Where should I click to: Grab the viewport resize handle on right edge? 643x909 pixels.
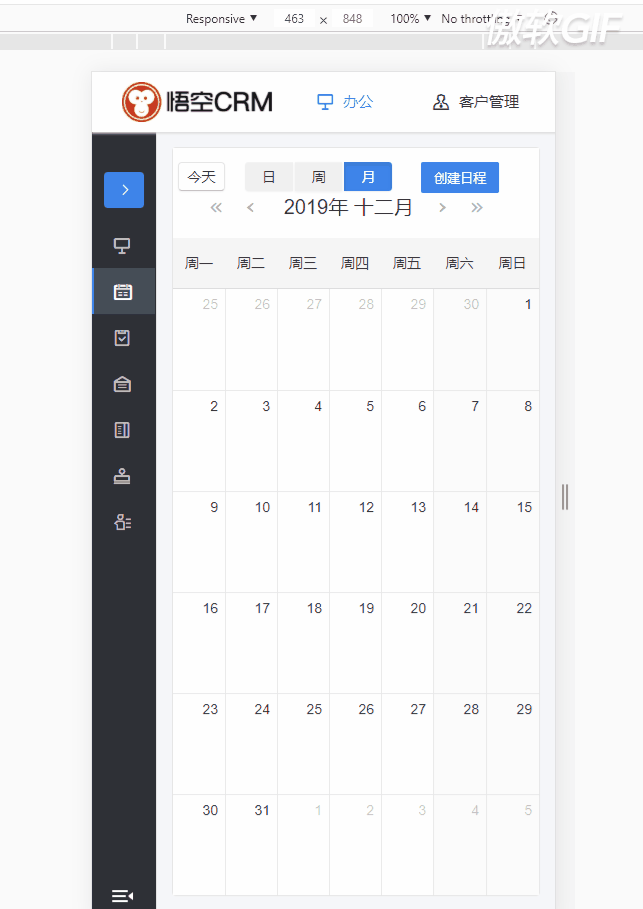(565, 497)
